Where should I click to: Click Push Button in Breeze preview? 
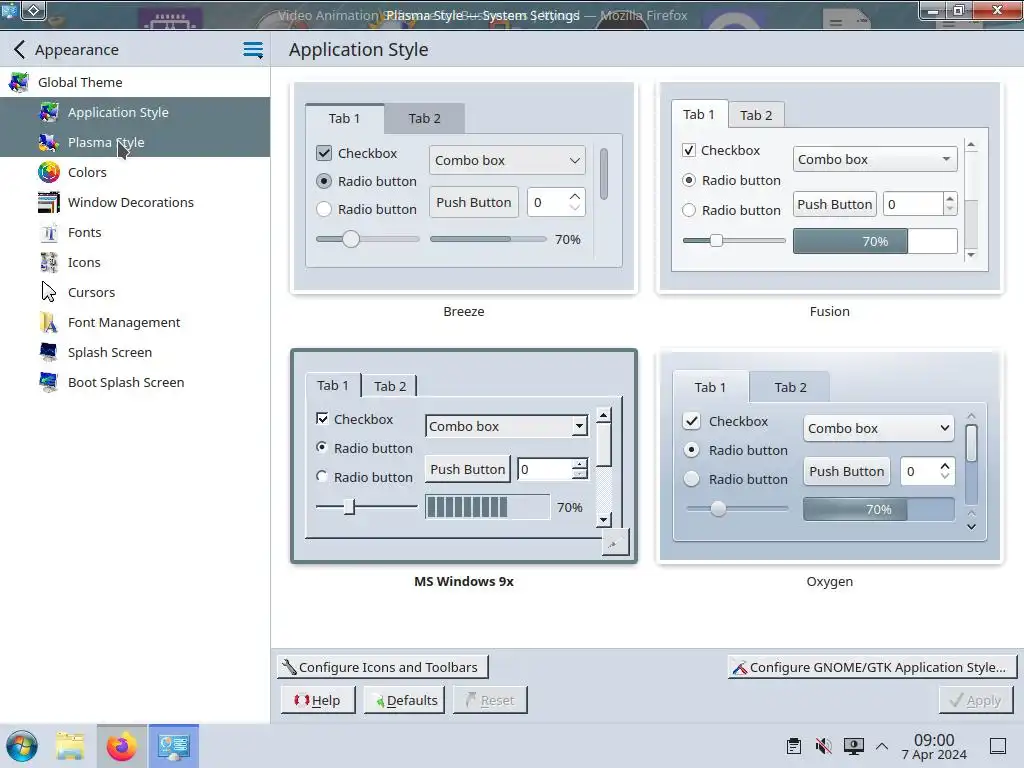click(x=473, y=202)
